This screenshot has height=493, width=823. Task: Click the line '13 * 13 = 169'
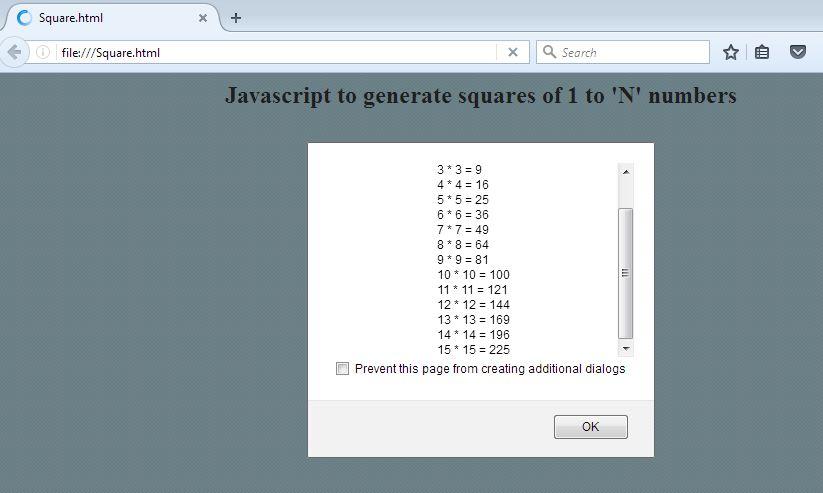tap(473, 320)
